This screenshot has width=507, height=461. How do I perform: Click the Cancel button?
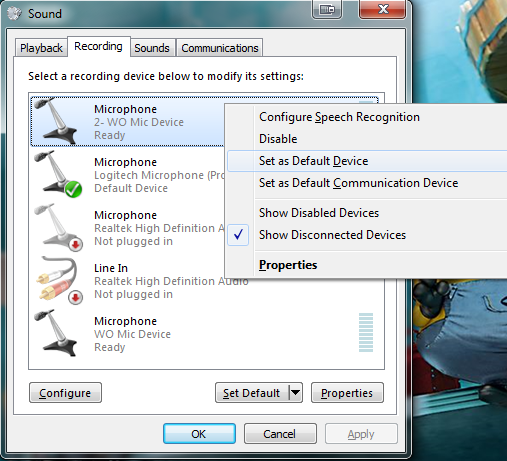[280, 434]
